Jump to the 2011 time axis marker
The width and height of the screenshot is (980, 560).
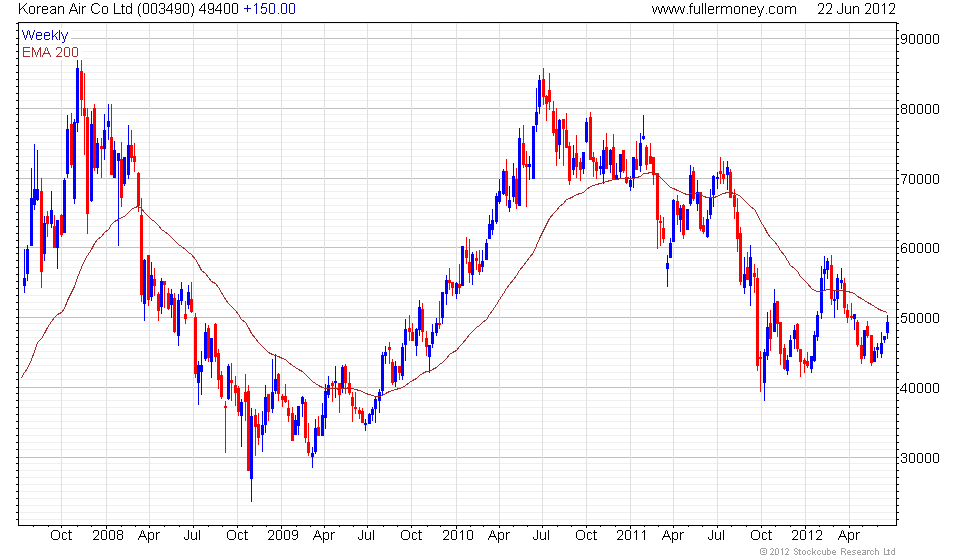631,535
